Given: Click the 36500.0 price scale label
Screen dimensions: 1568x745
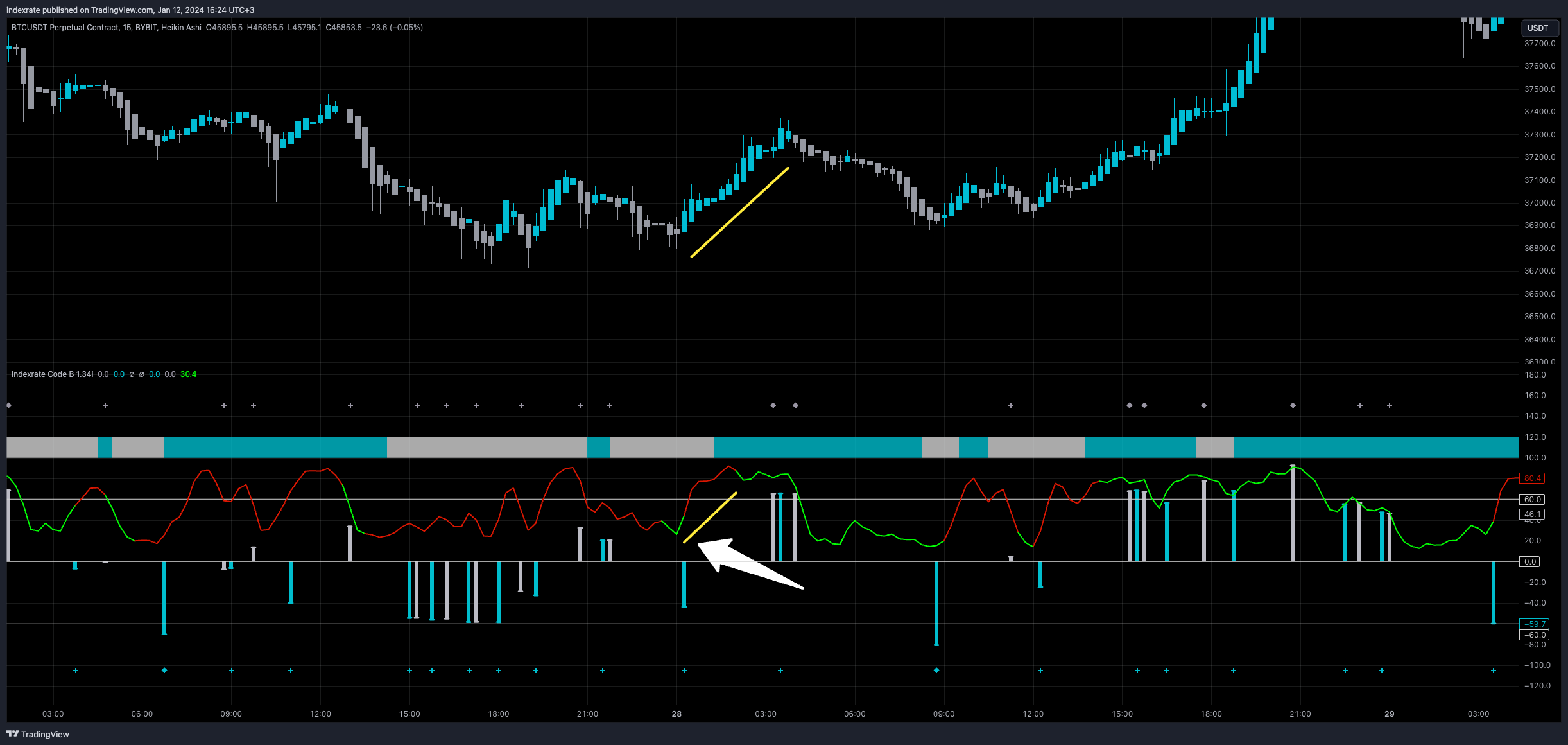Looking at the screenshot, I should [x=1540, y=317].
